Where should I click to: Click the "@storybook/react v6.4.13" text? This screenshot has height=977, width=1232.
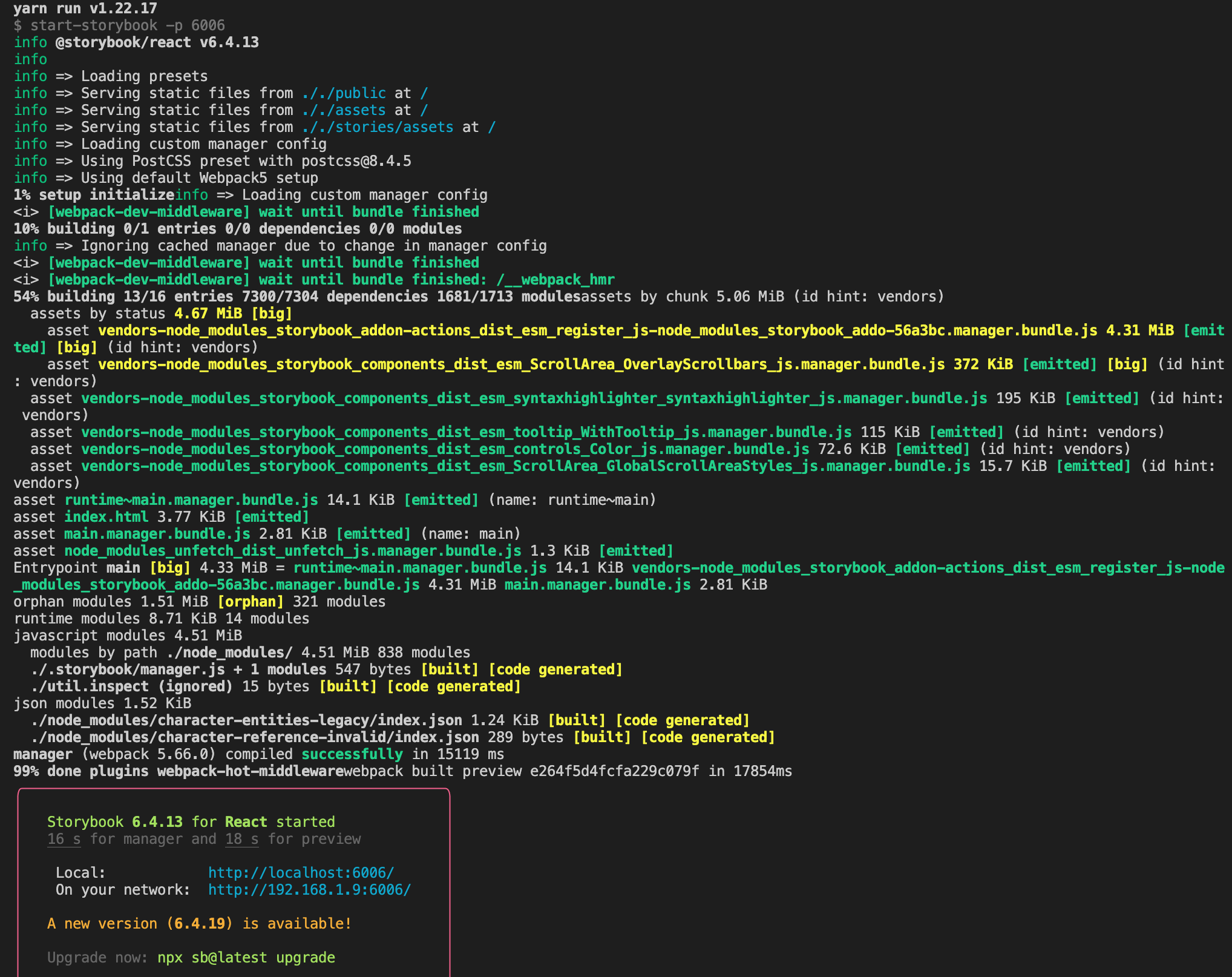(x=157, y=42)
